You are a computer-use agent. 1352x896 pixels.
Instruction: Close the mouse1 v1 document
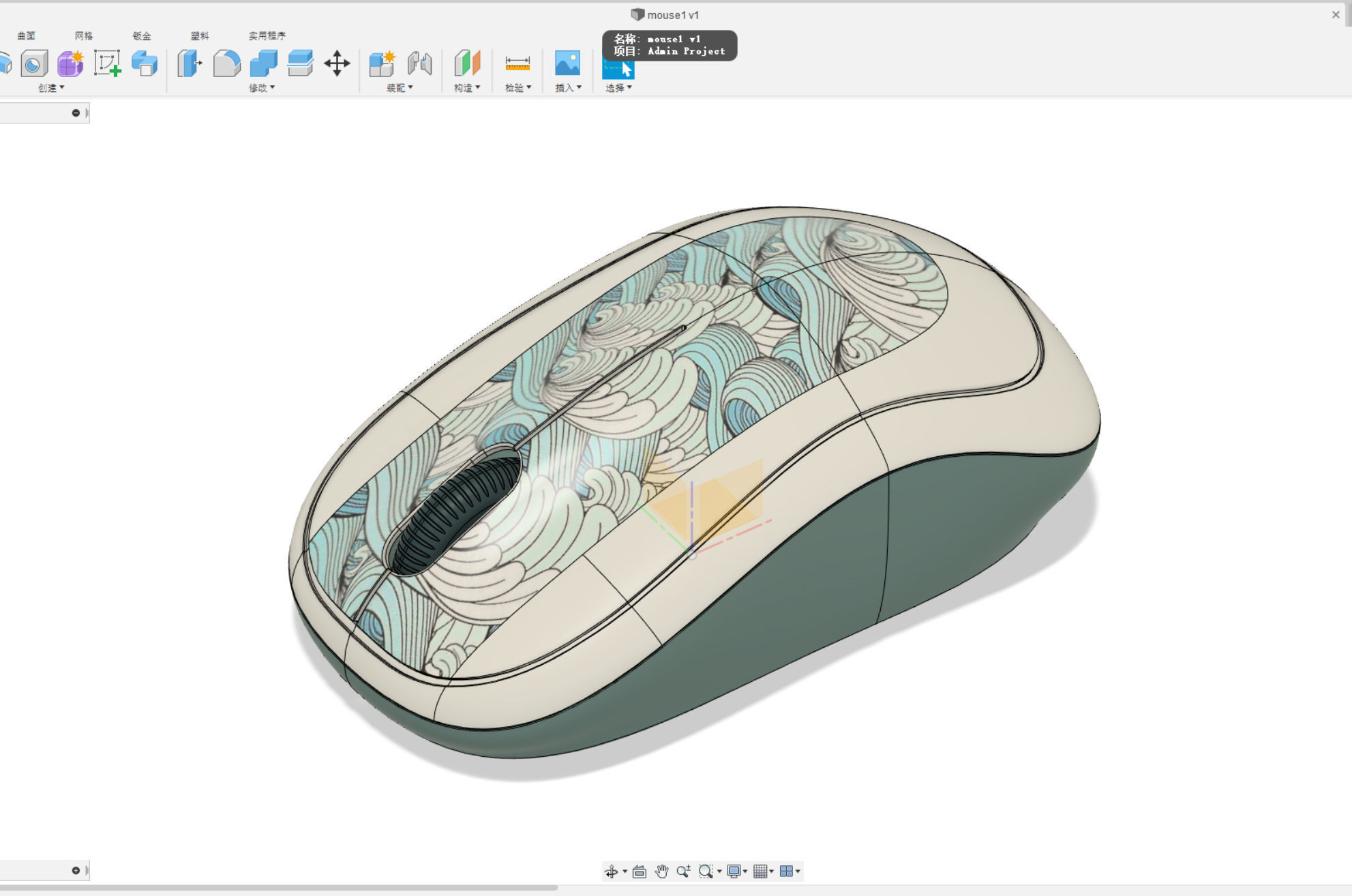pyautogui.click(x=1336, y=15)
